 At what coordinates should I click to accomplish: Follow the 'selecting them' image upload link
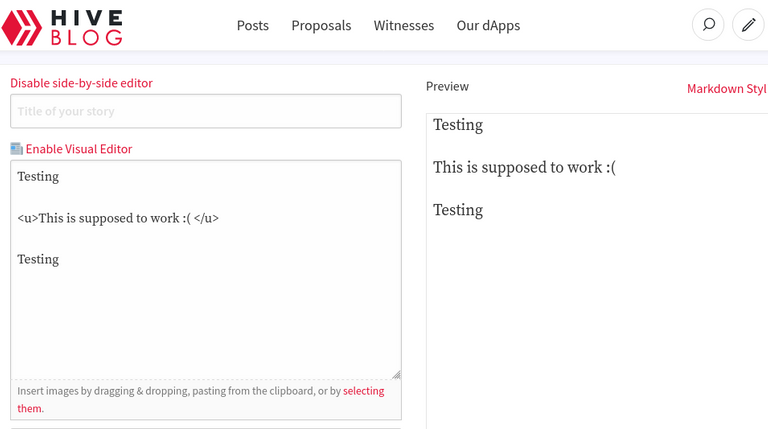pos(363,391)
